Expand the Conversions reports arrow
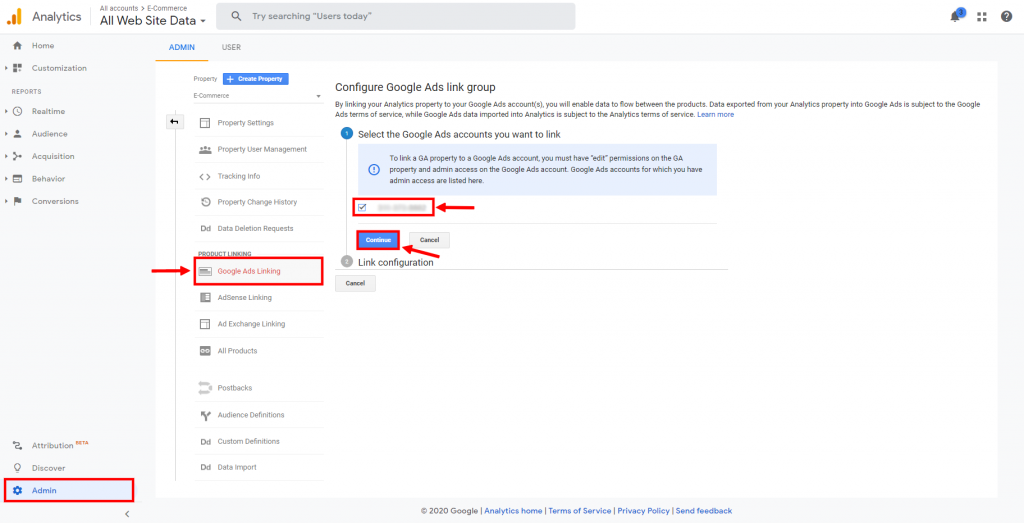The width and height of the screenshot is (1024, 523). (7, 201)
